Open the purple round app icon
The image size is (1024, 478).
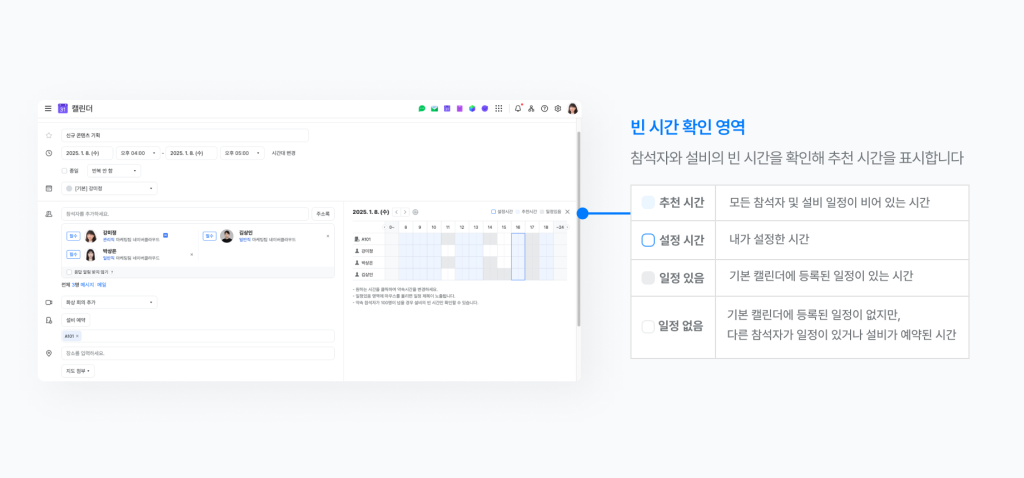(x=485, y=108)
